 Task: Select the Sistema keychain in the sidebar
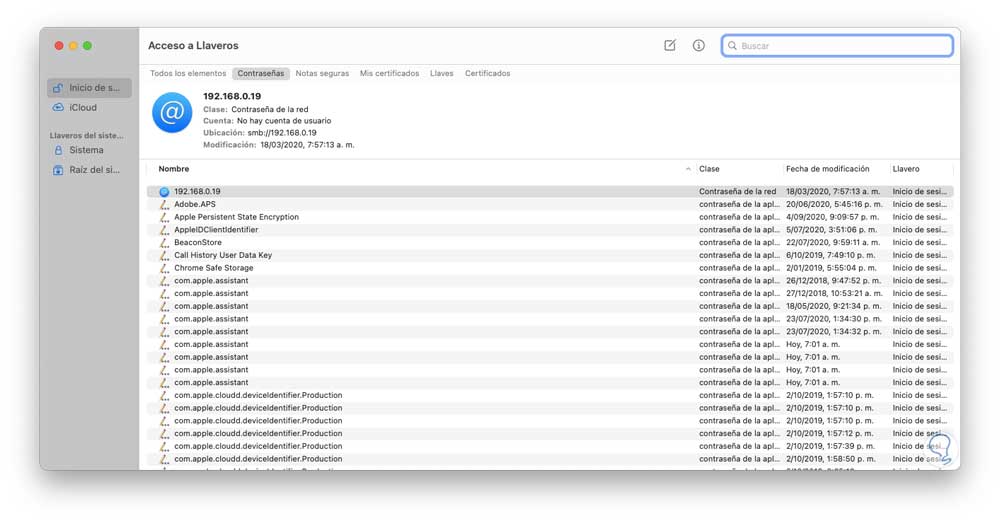(x=86, y=150)
